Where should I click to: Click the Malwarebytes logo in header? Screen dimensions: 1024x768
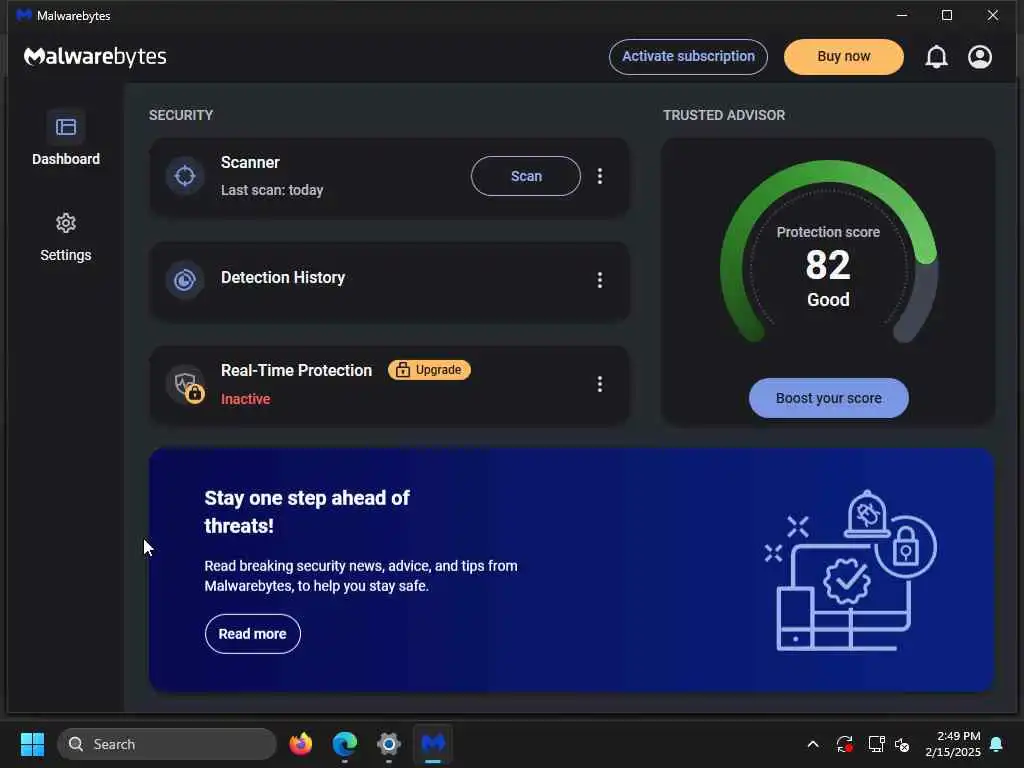tap(95, 57)
